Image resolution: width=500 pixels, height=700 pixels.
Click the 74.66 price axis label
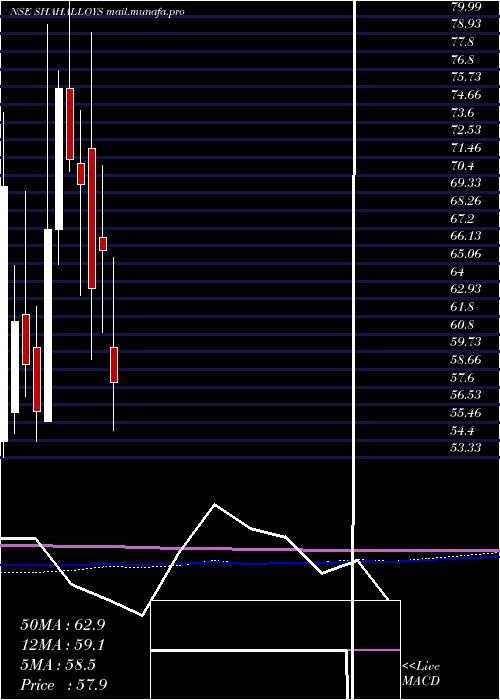466,95
